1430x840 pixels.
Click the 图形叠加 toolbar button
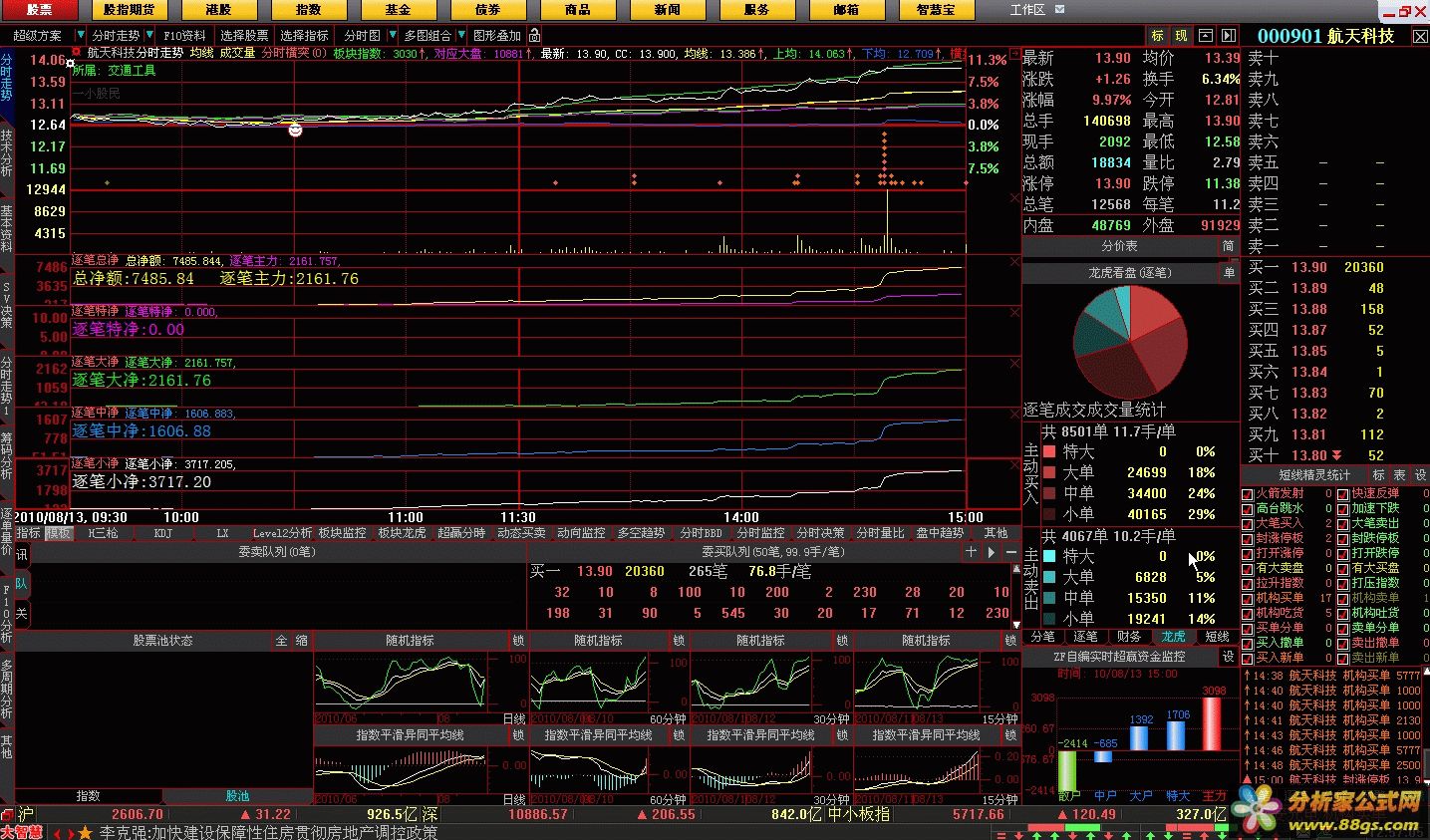497,35
